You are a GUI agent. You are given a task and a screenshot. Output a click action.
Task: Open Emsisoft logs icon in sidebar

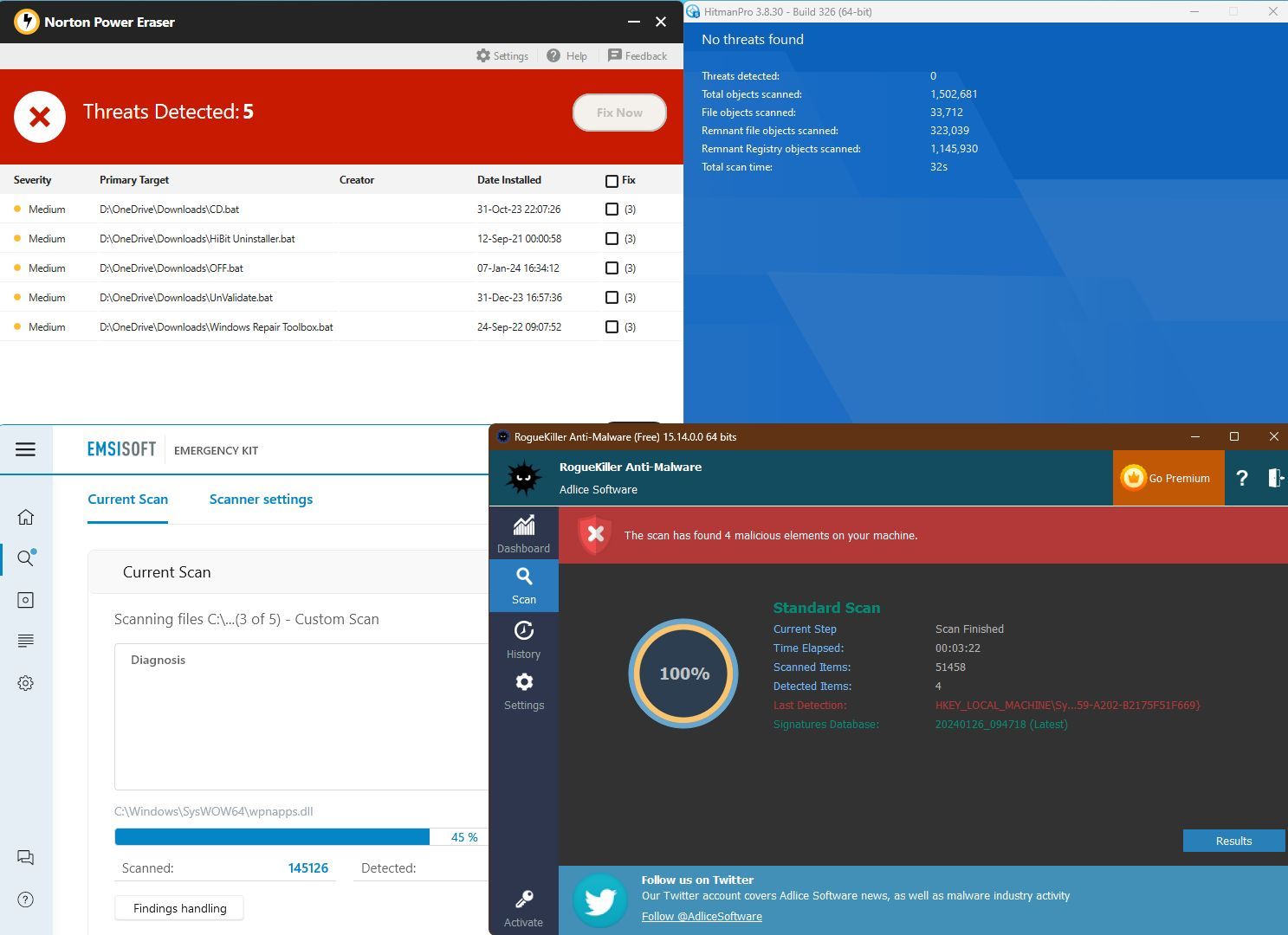26,641
